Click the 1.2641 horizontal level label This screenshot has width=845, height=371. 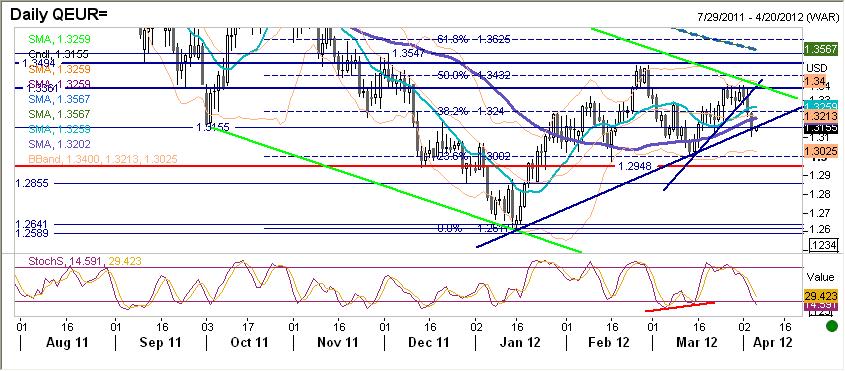point(32,224)
